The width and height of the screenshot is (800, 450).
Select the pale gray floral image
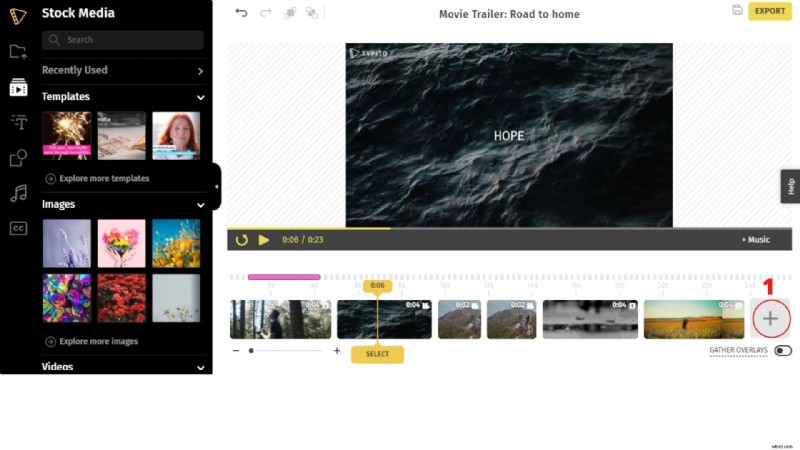[176, 298]
